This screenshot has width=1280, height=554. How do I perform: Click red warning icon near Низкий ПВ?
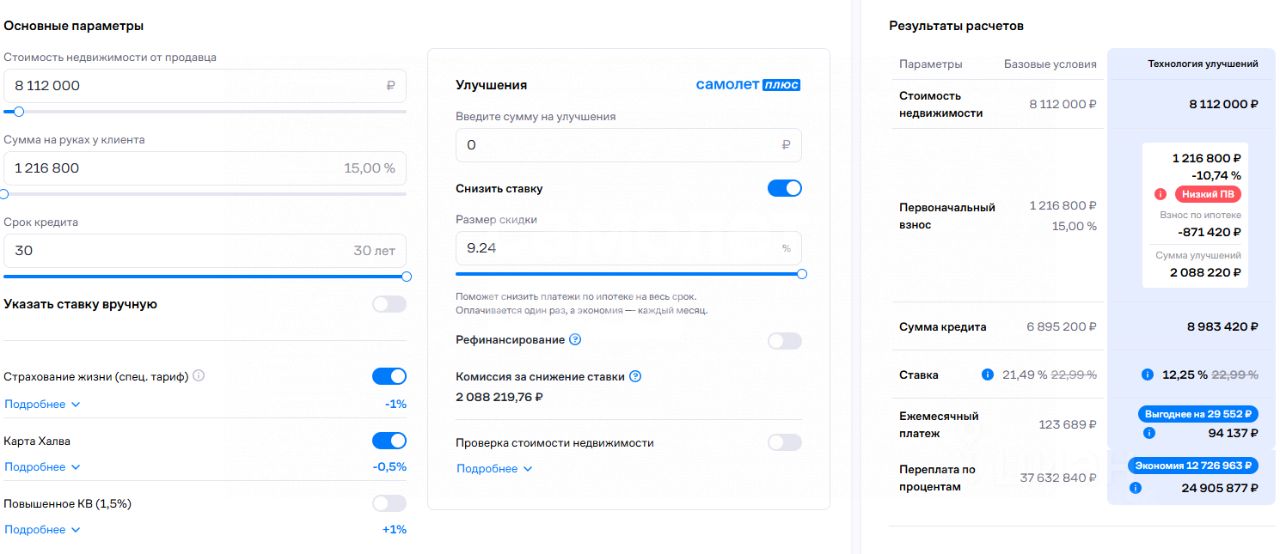coord(1160,194)
